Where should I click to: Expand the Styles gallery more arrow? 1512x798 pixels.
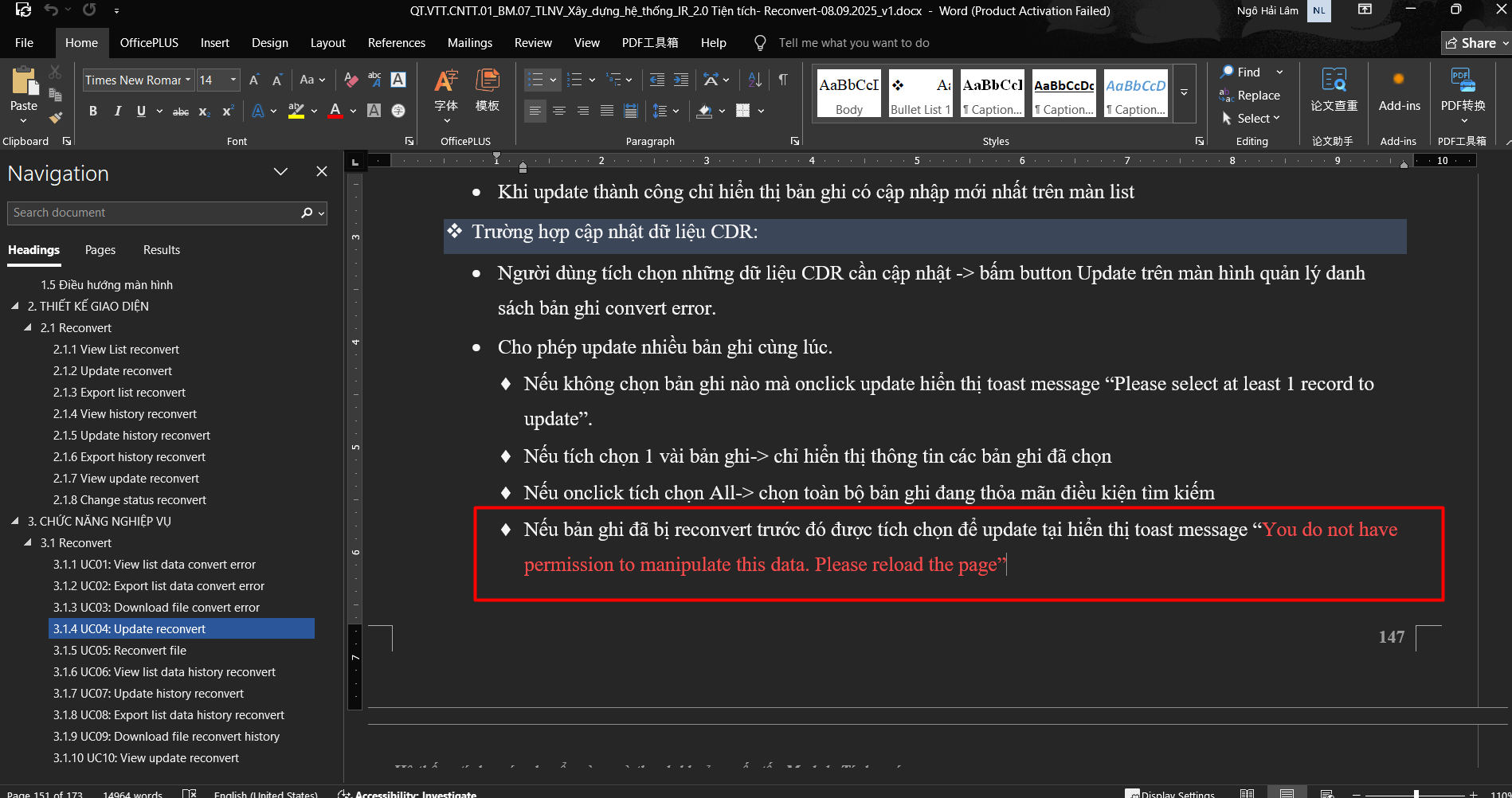pos(1185,93)
